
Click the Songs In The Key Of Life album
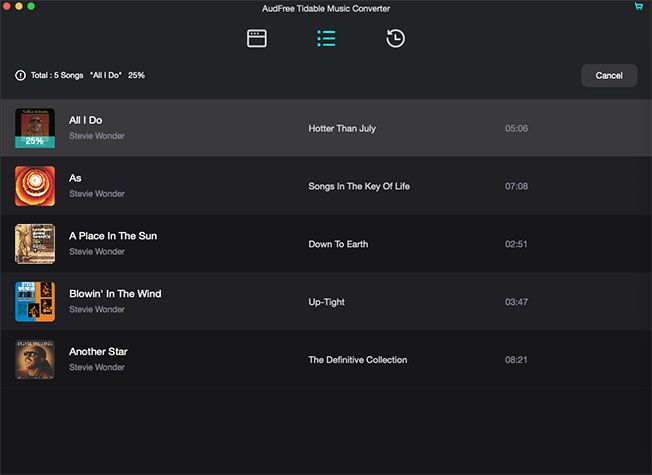[x=359, y=186]
